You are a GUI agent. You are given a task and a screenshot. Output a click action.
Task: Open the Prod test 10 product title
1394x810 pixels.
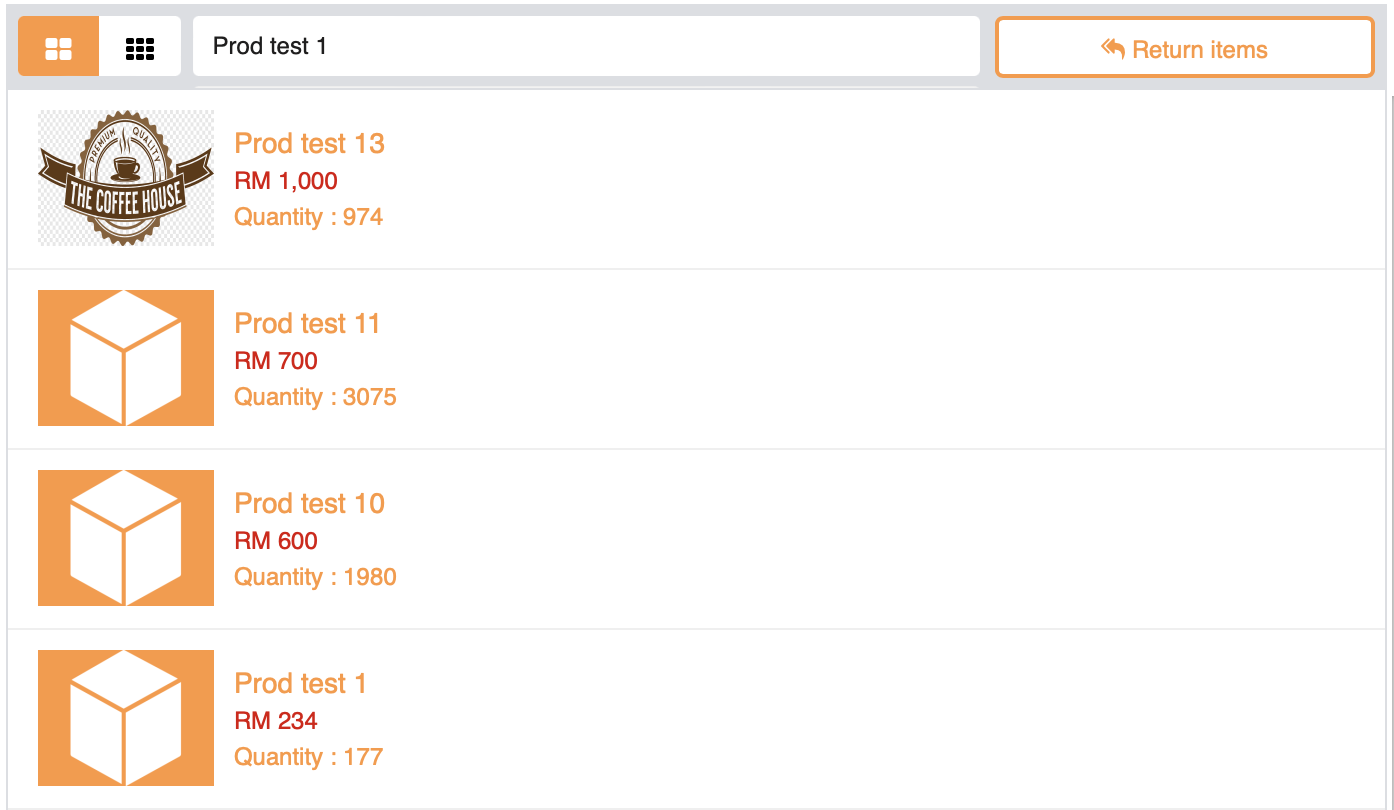pyautogui.click(x=309, y=504)
